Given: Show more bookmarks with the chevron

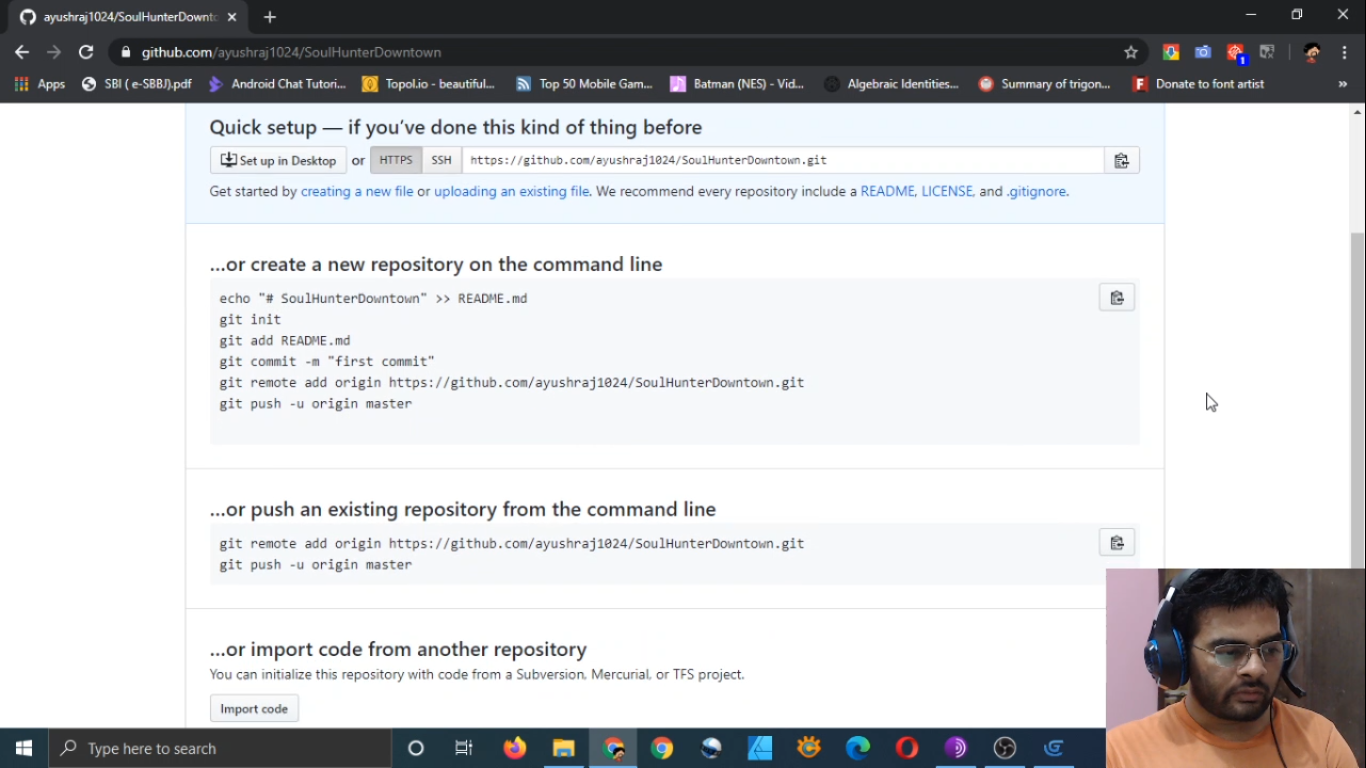Looking at the screenshot, I should pos(1343,84).
